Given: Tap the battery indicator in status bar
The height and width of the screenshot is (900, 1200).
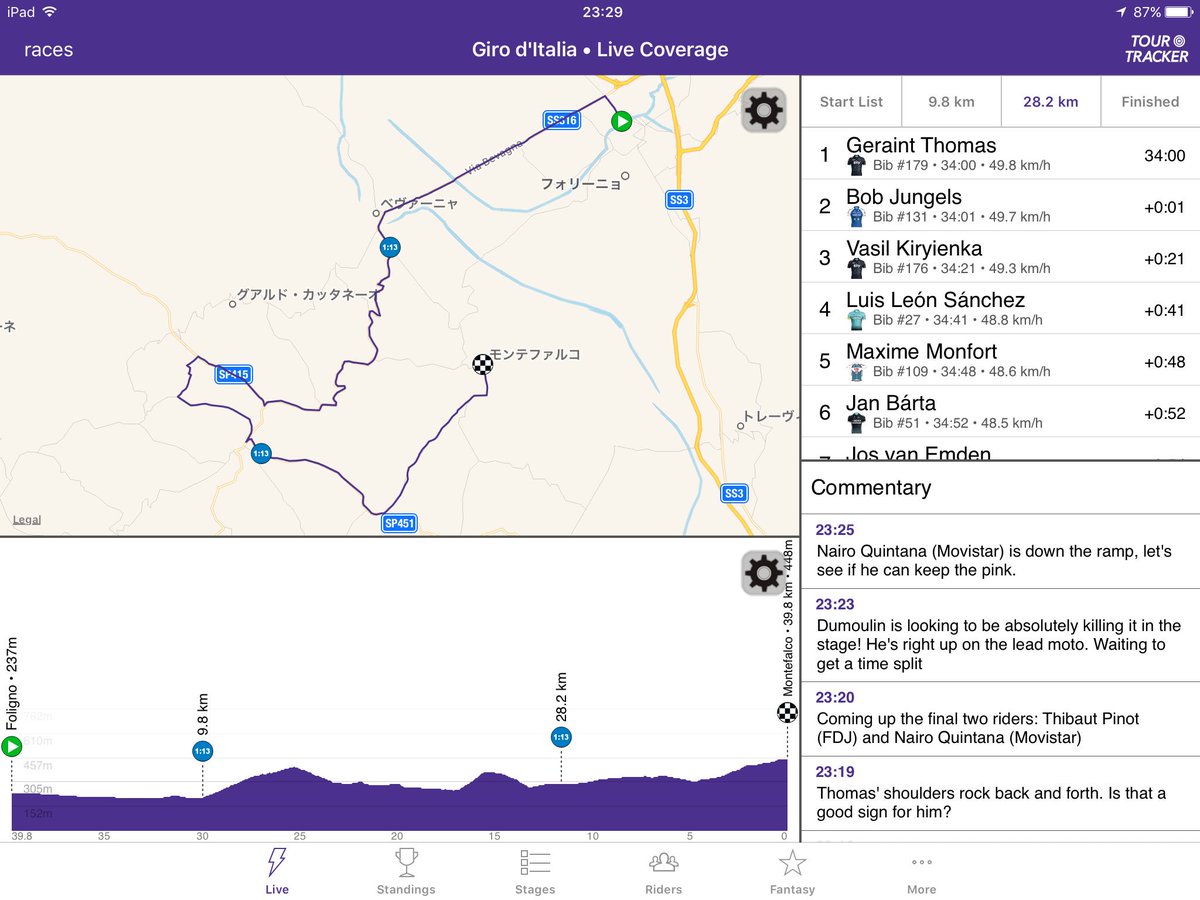Looking at the screenshot, I should 1178,12.
